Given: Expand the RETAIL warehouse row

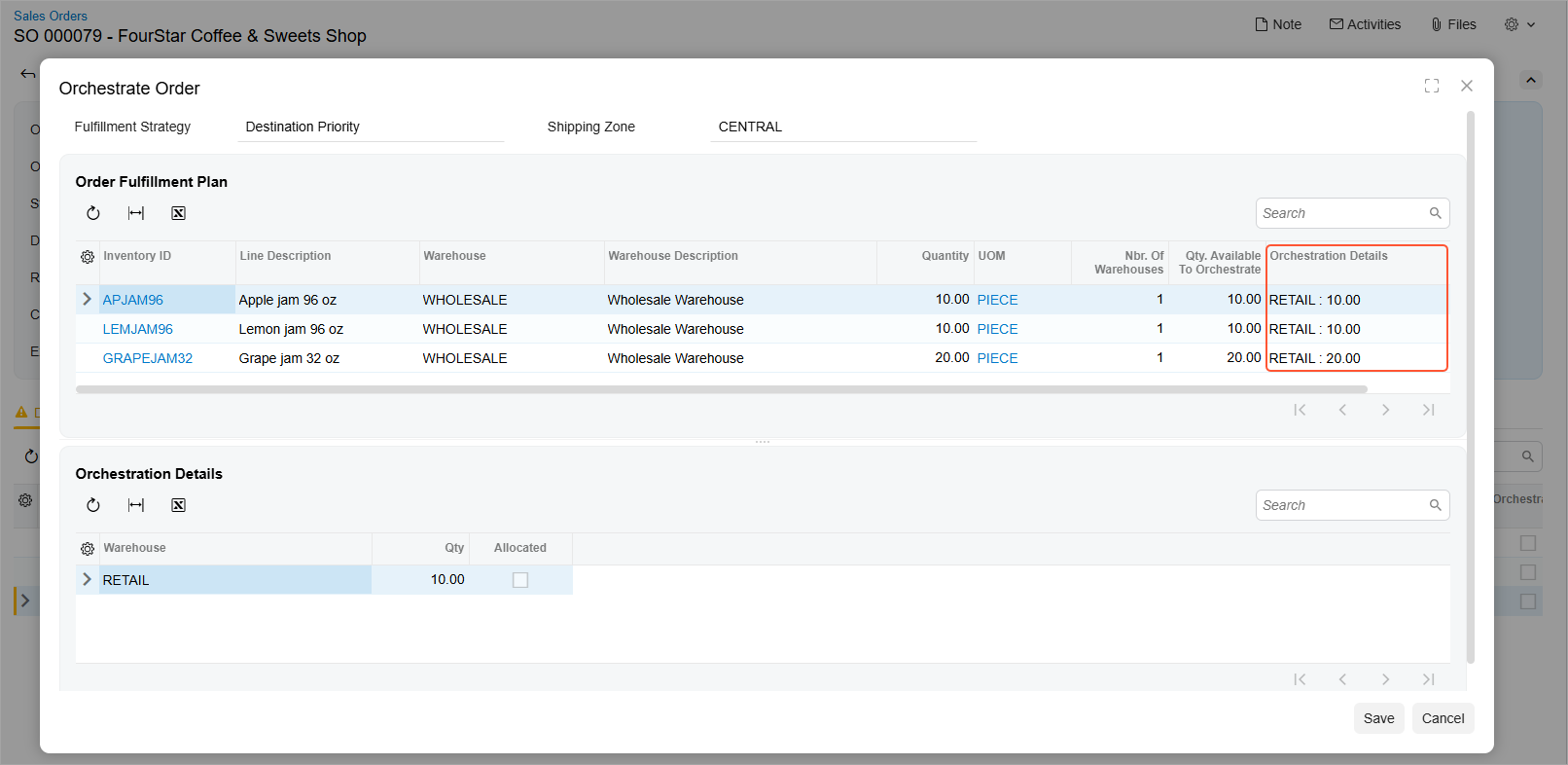Looking at the screenshot, I should [x=88, y=580].
